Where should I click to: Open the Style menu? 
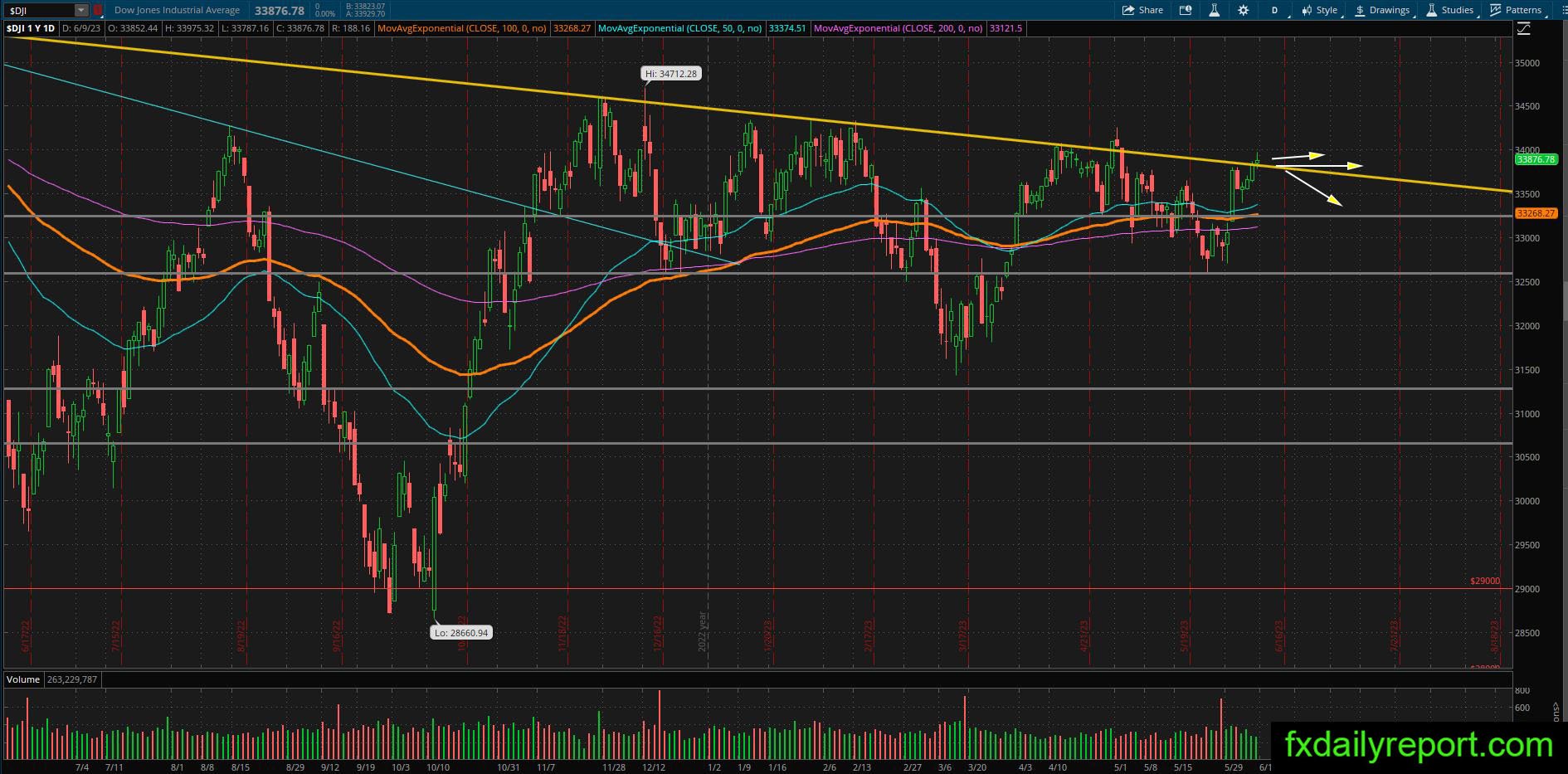coord(1319,10)
